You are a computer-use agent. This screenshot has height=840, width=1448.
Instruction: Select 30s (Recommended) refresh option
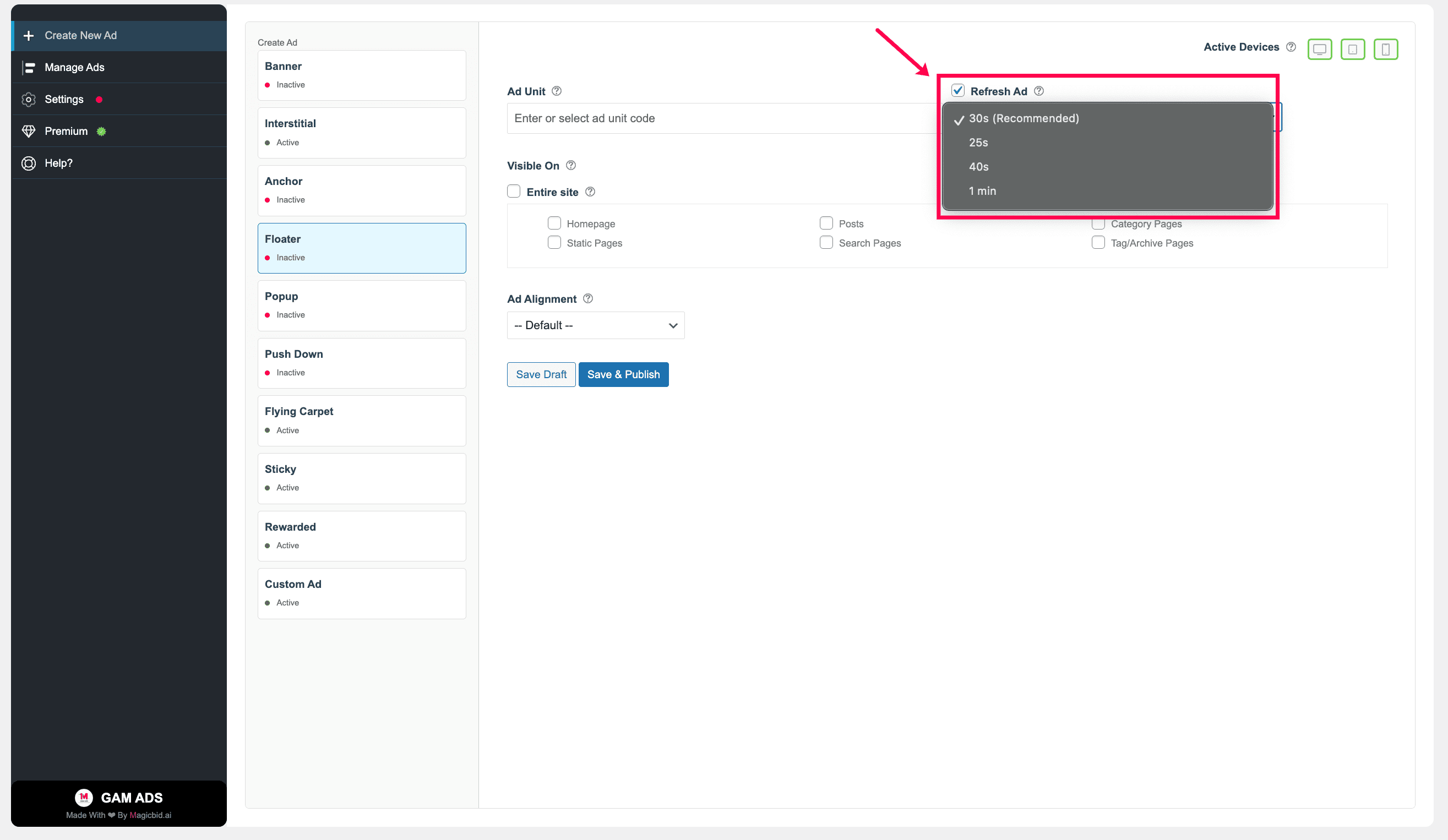1107,118
